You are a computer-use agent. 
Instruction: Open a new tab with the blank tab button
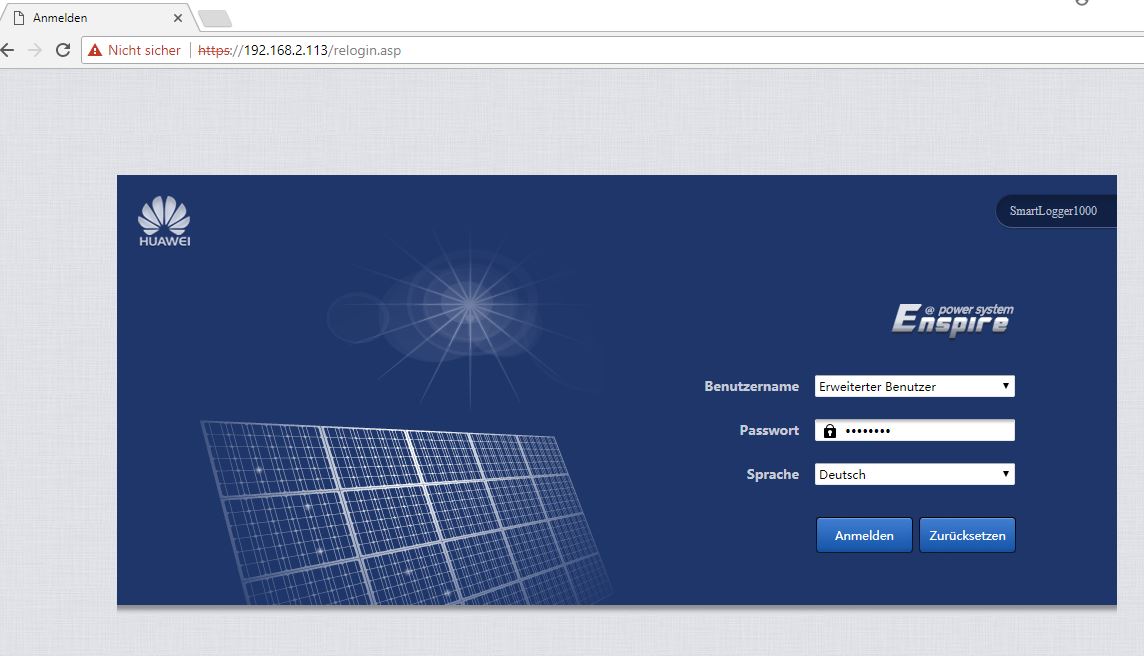[x=214, y=18]
